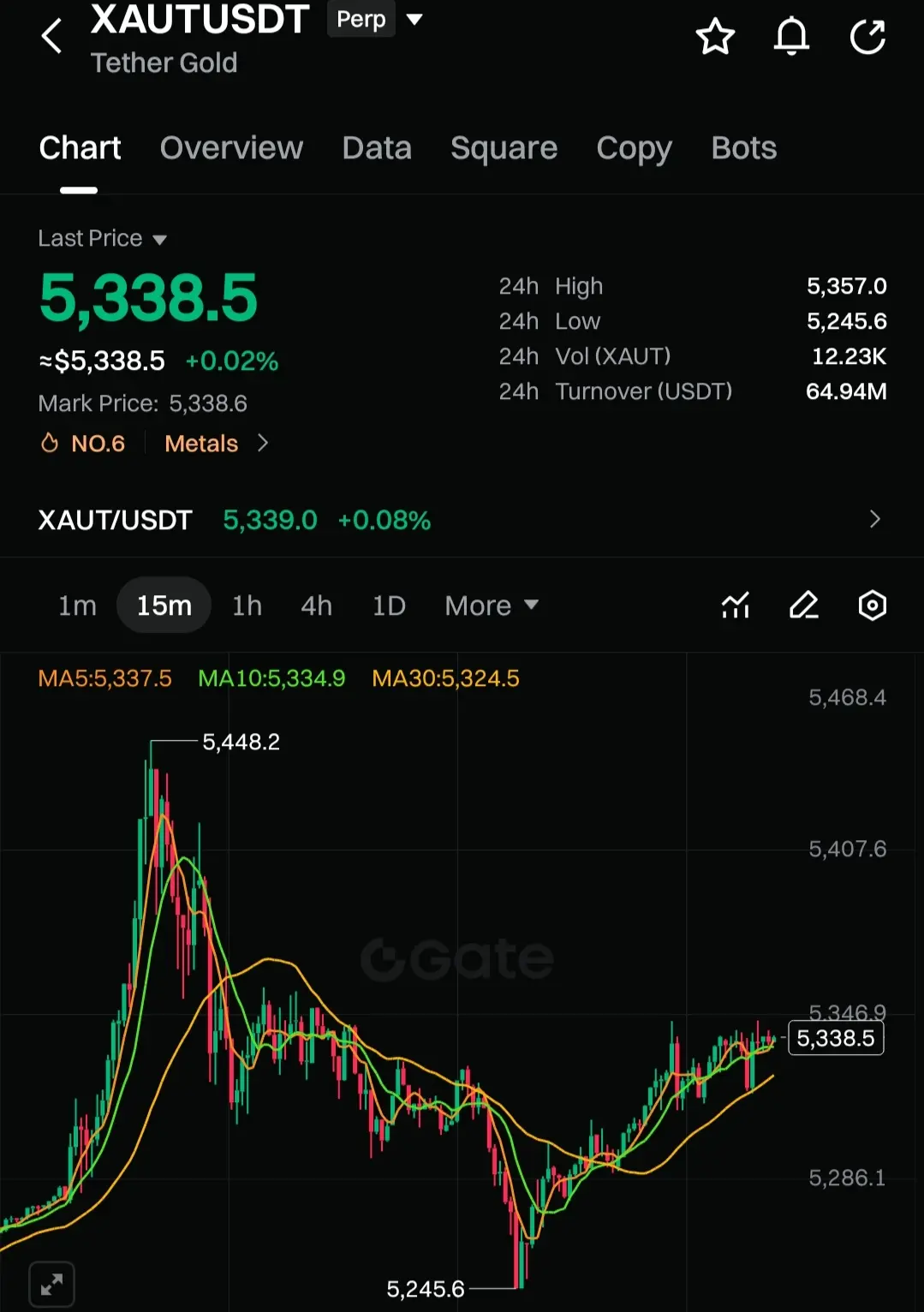The width and height of the screenshot is (924, 1312).
Task: Tap MA5:5,337.5 indicator label
Action: pyautogui.click(x=104, y=678)
